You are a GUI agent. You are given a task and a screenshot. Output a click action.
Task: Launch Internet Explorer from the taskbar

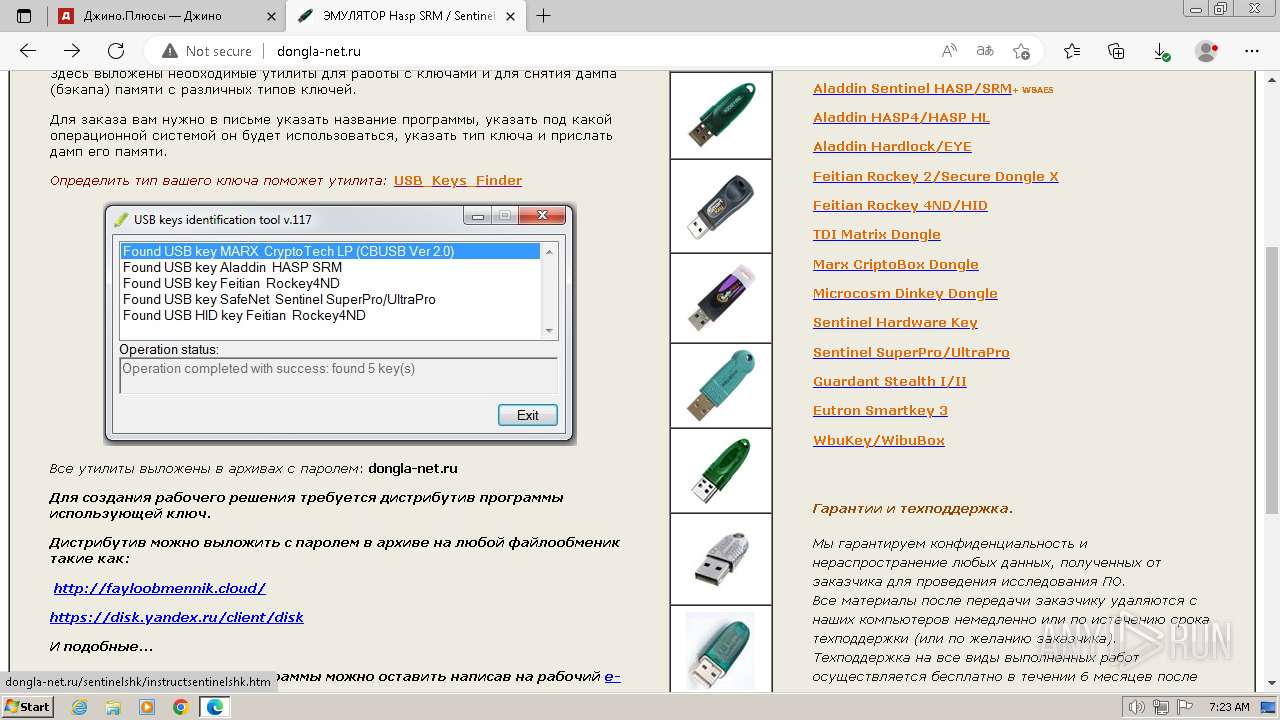pos(80,707)
